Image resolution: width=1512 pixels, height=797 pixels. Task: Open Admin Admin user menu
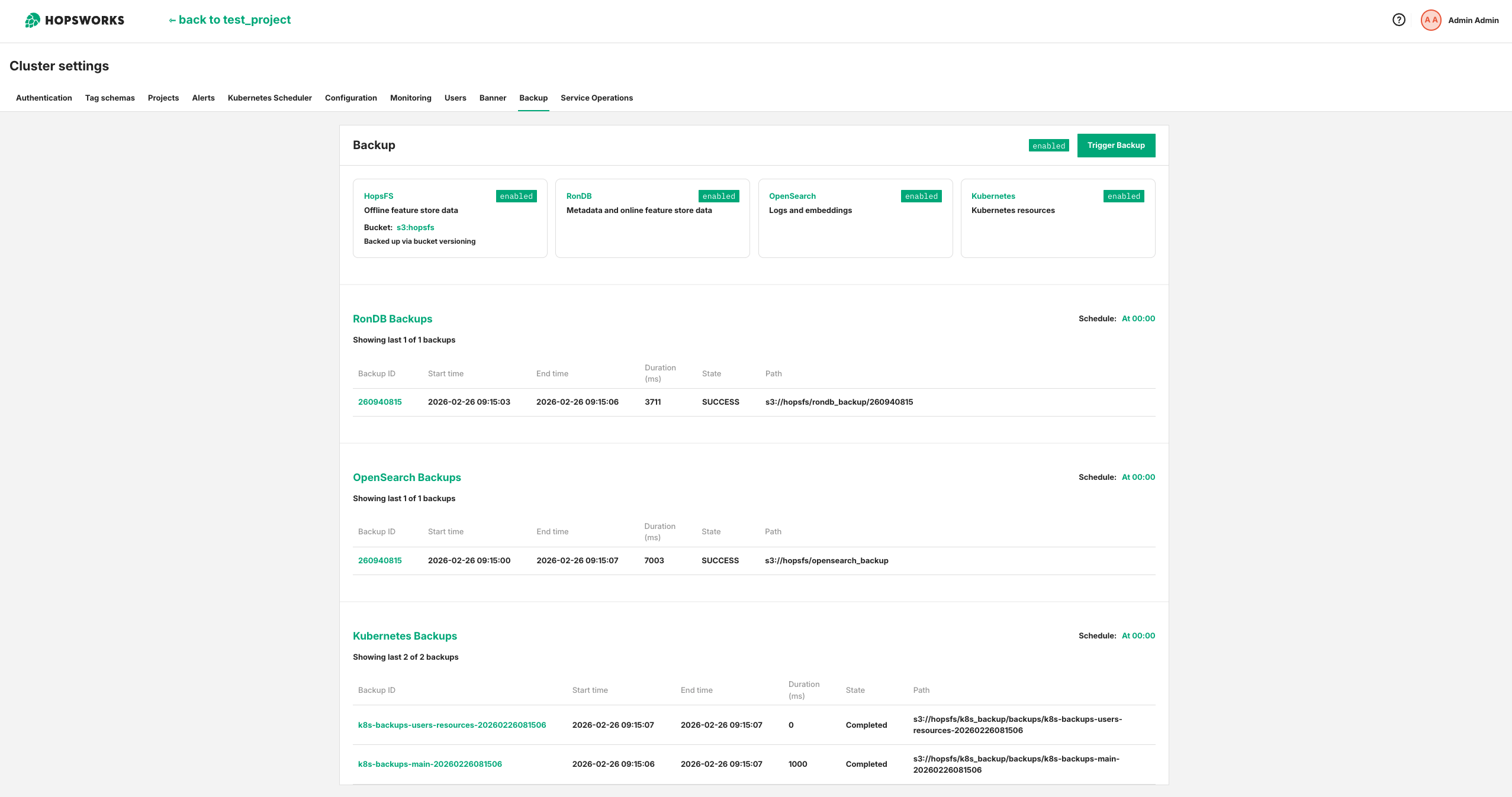coord(1473,20)
